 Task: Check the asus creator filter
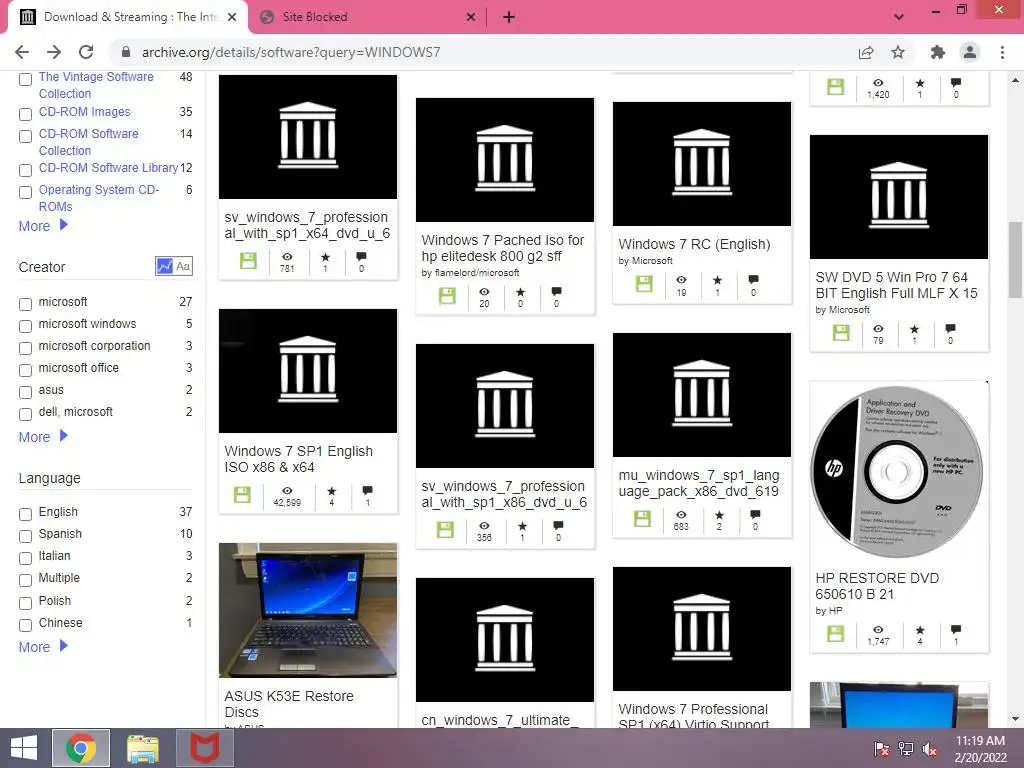pos(25,392)
